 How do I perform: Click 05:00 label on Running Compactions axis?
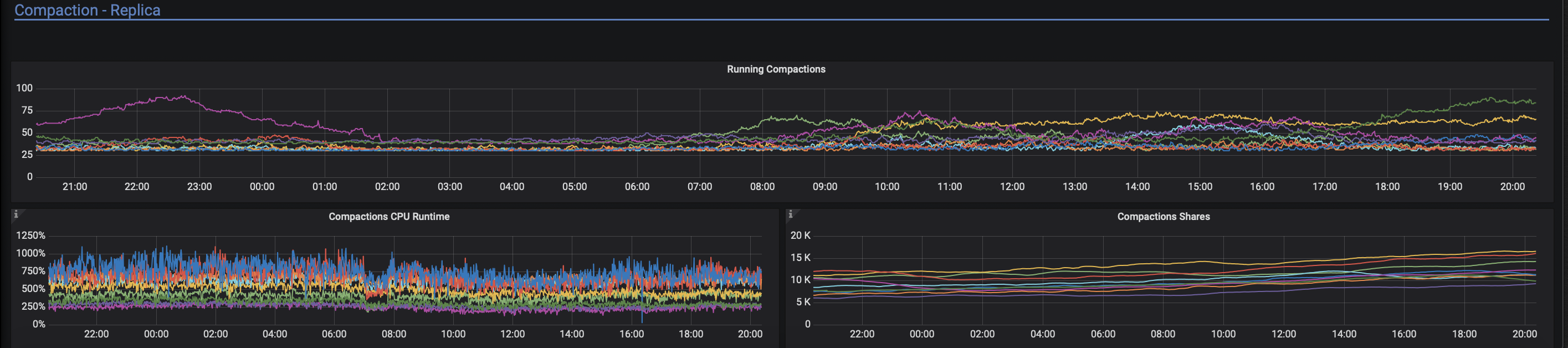pyautogui.click(x=575, y=187)
